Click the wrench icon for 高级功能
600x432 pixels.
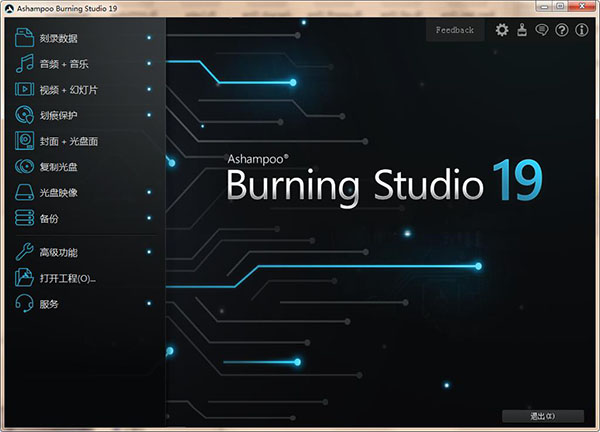(24, 252)
